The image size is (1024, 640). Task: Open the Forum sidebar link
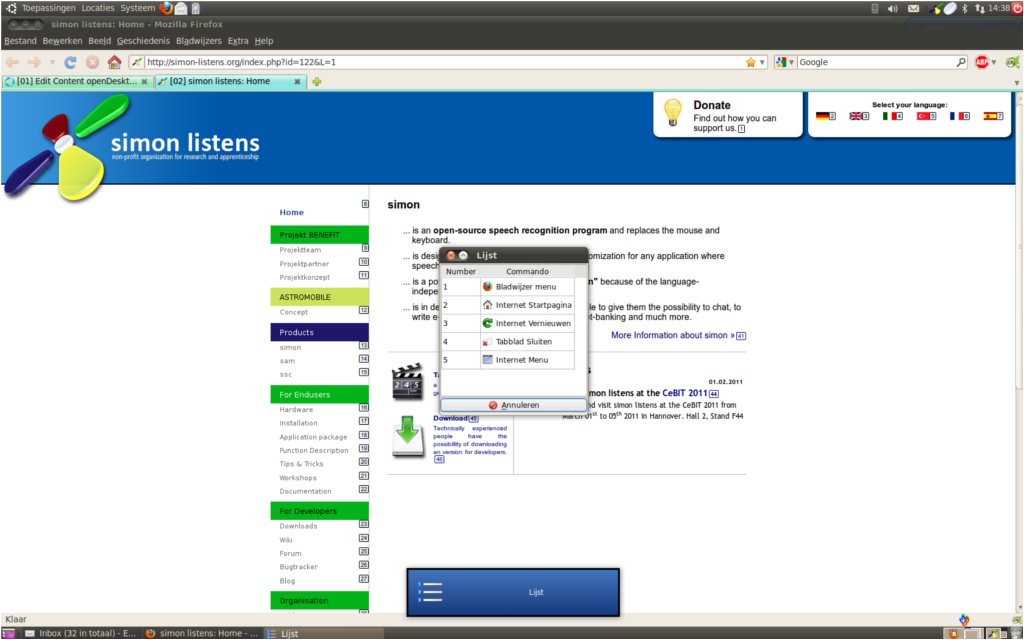point(291,553)
